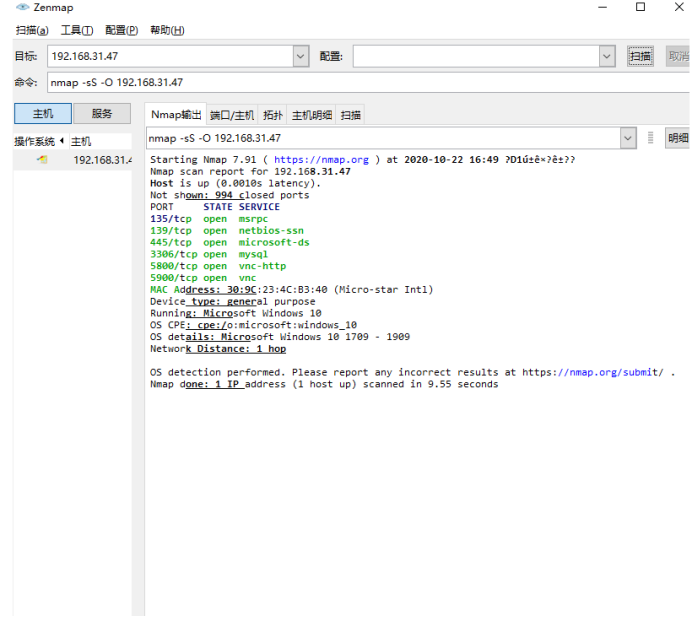Expand the 配置 profile dropdown arrow
This screenshot has height=617, width=693.
tap(607, 57)
